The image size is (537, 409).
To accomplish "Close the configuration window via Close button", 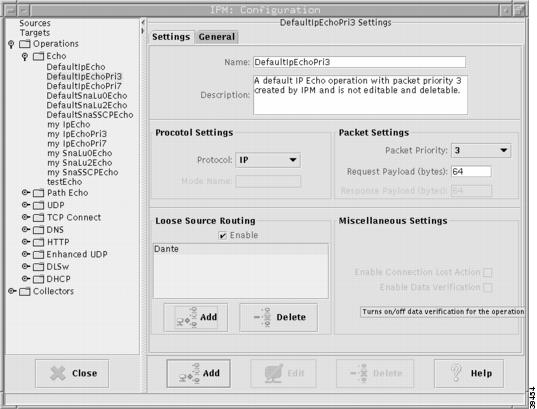I will [x=72, y=373].
